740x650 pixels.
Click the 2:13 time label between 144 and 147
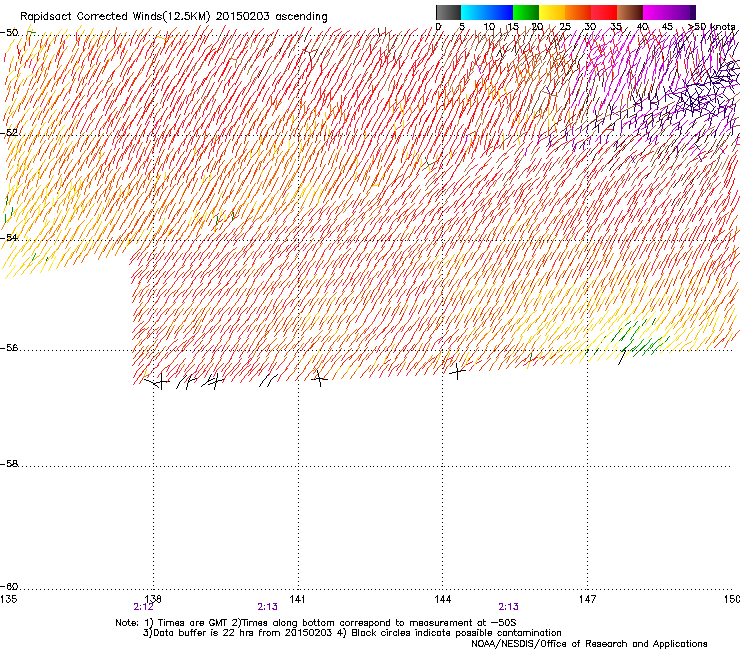(x=508, y=607)
